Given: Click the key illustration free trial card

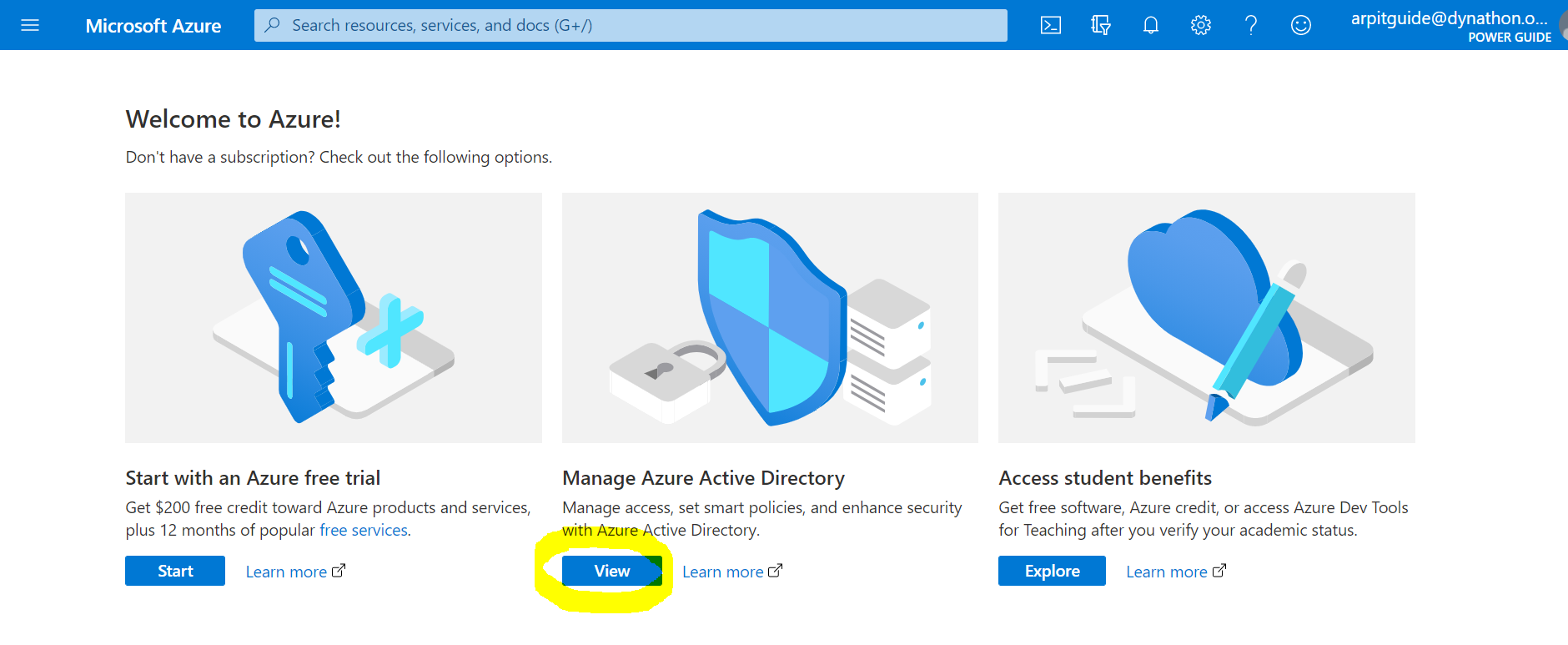Looking at the screenshot, I should click(334, 318).
